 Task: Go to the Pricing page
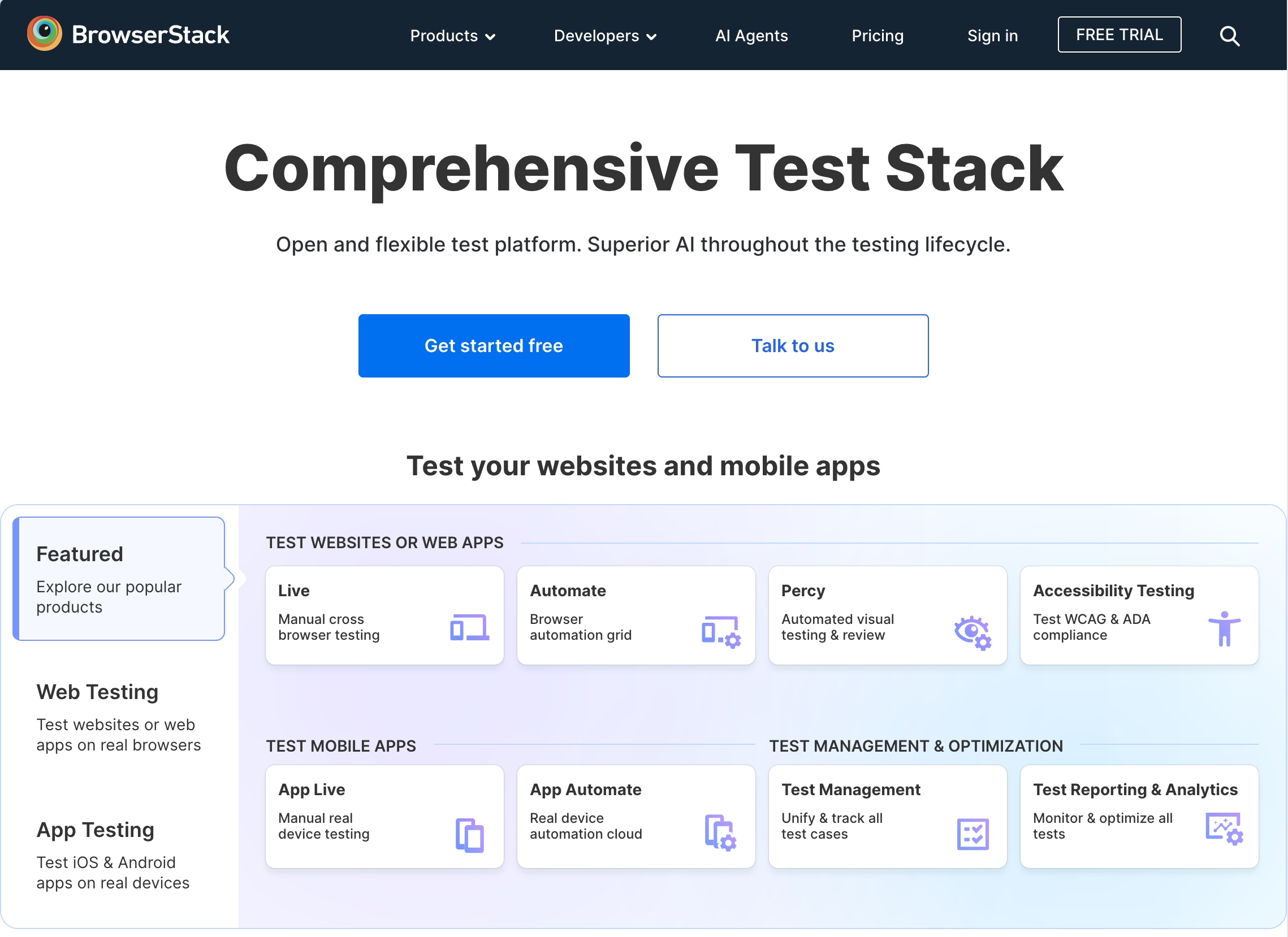[x=877, y=36]
